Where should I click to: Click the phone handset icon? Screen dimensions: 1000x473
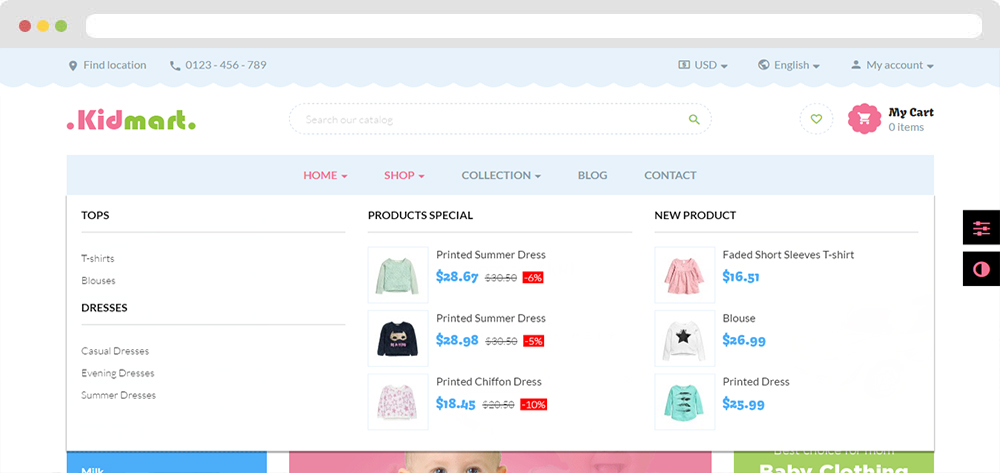(175, 66)
